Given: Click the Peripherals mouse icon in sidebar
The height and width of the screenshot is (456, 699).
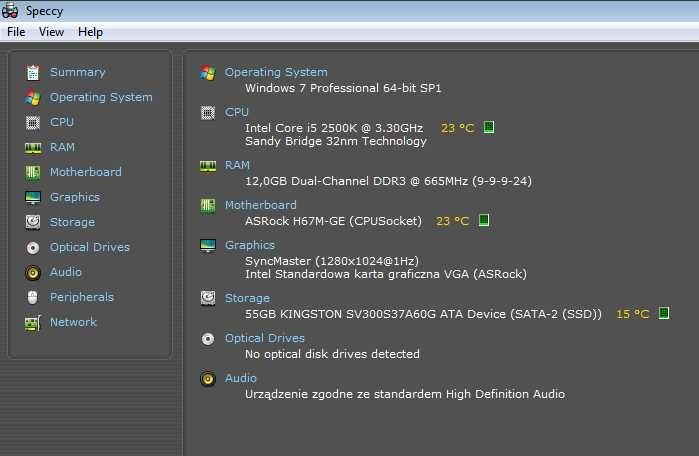Looking at the screenshot, I should click(x=33, y=297).
